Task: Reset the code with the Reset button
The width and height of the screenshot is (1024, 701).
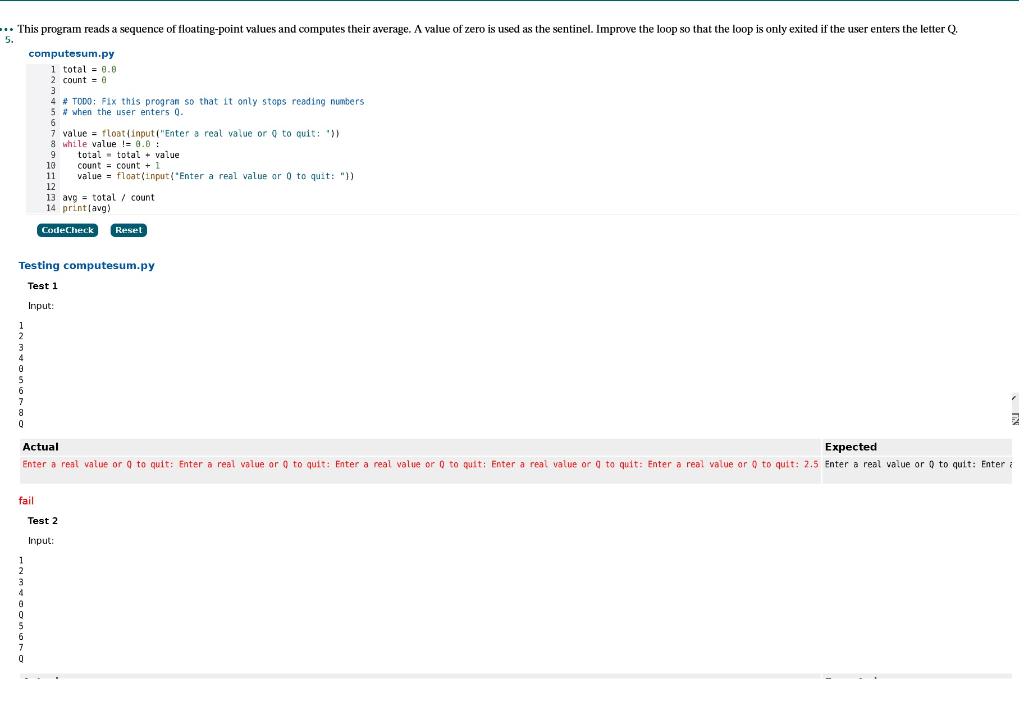Action: (129, 230)
